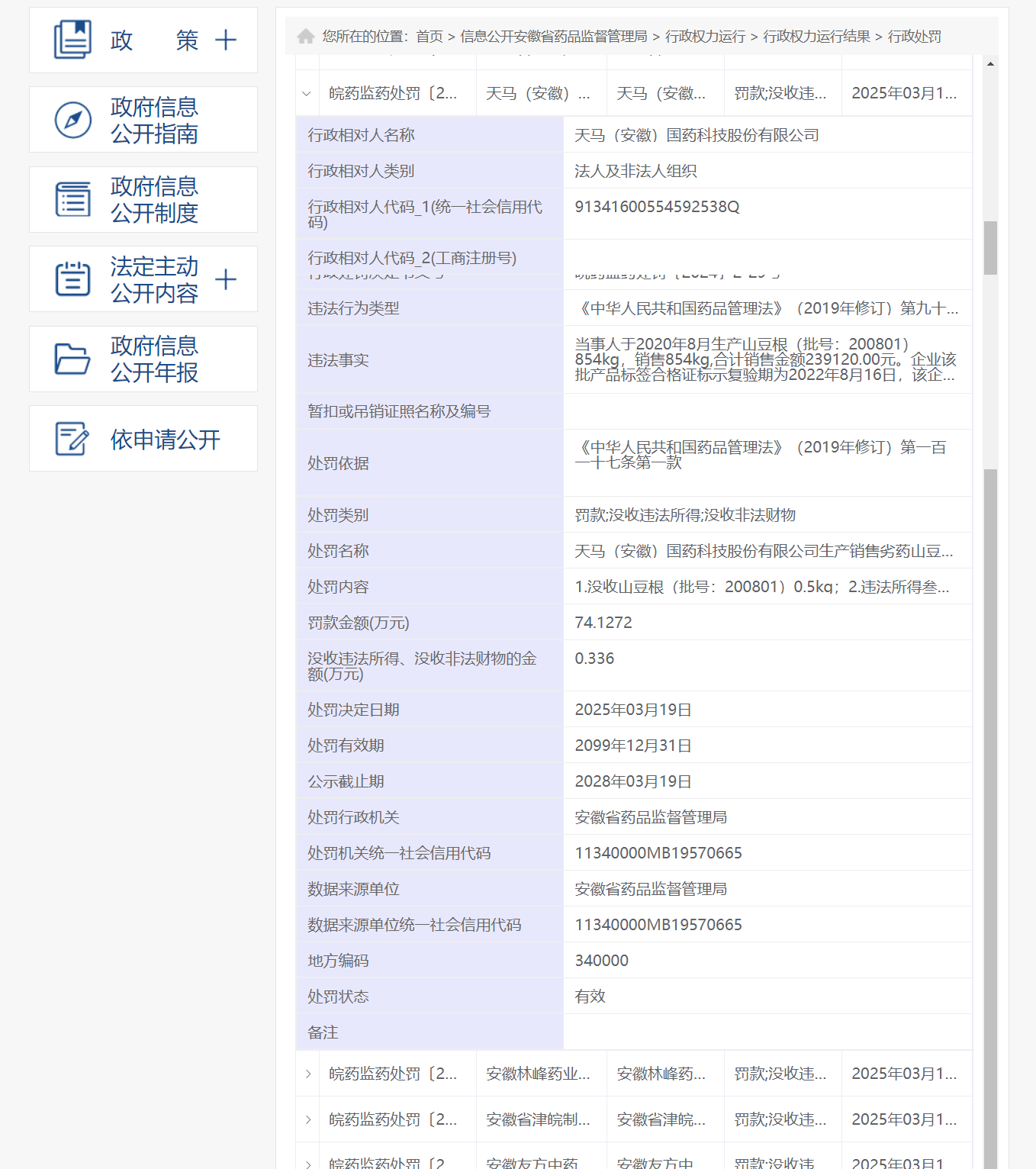Viewport: 1036px width, 1169px height.
Task: Expand the 安徽省津皖制 penalty row
Action: pyautogui.click(x=307, y=1119)
